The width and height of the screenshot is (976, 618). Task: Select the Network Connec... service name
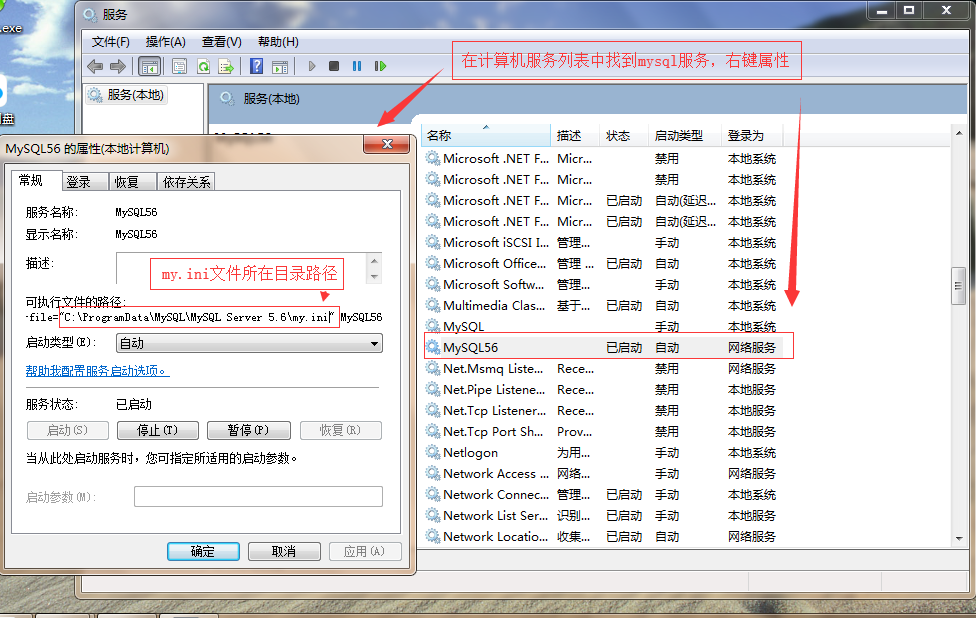[495, 495]
